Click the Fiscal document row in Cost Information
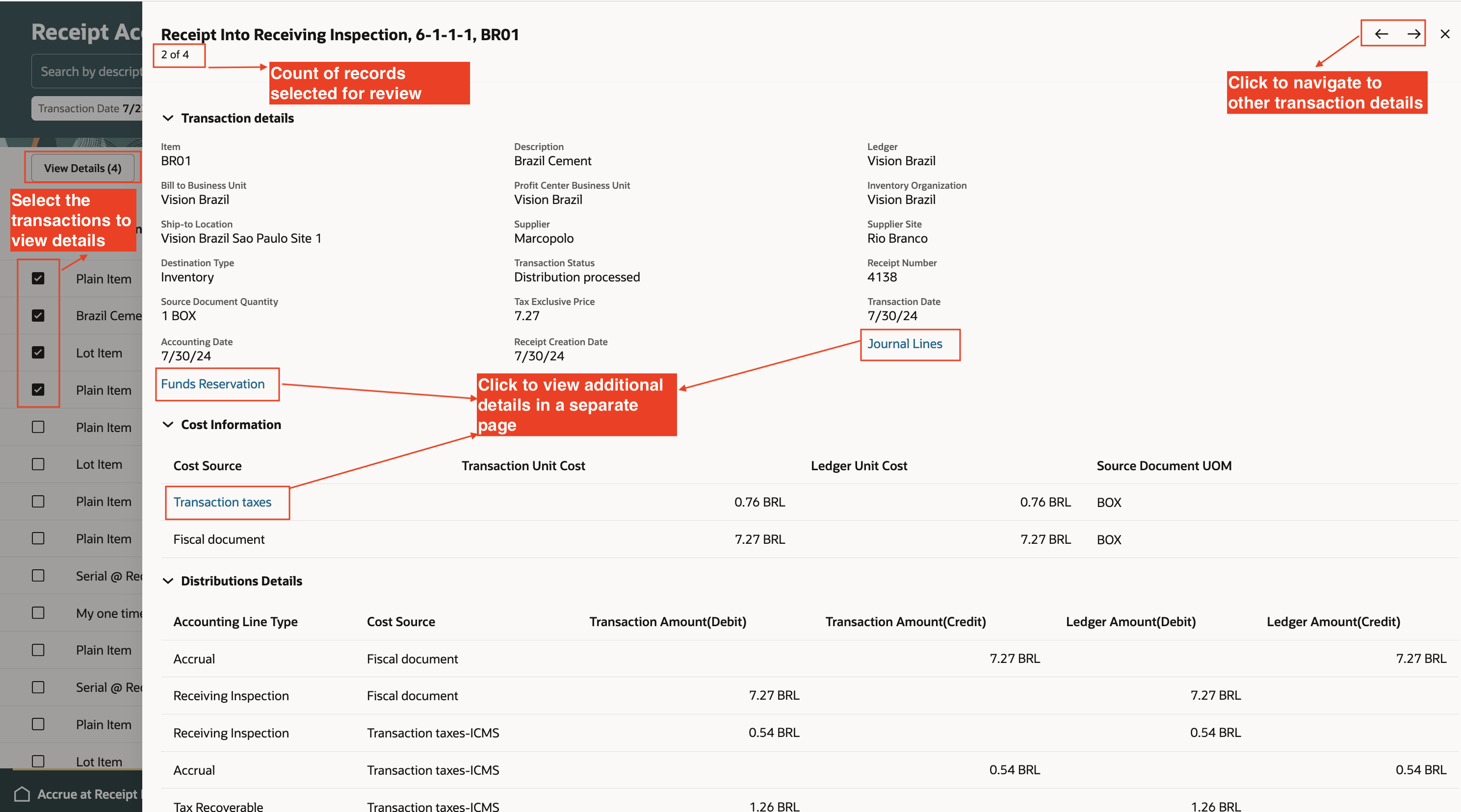1461x812 pixels. (x=810, y=539)
